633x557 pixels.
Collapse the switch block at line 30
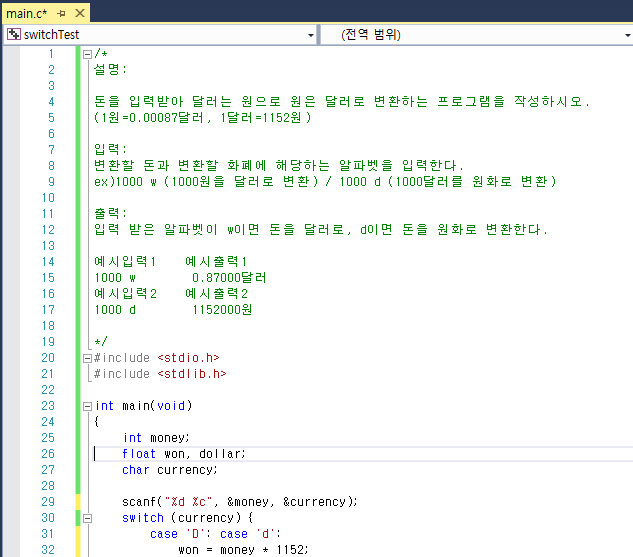pos(87,518)
